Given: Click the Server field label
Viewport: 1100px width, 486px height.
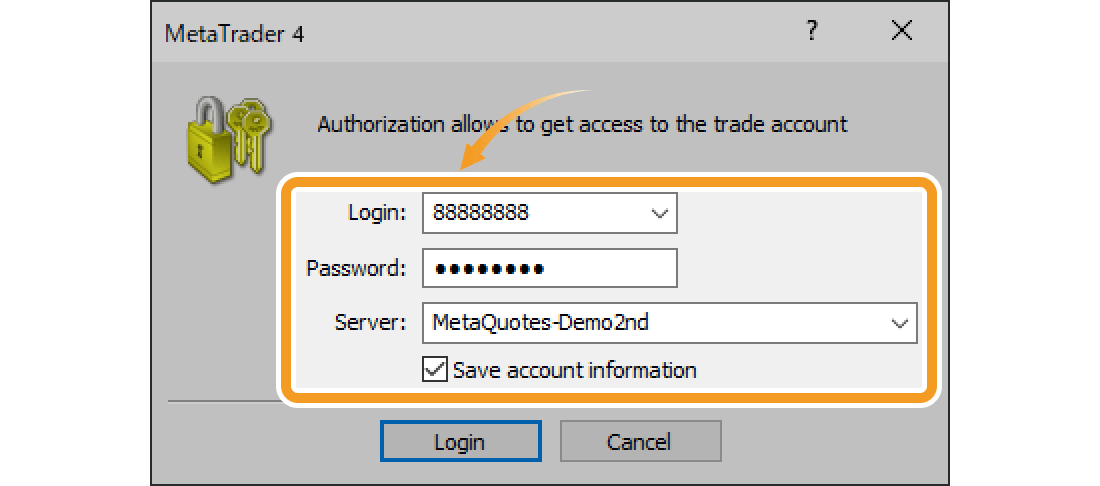Looking at the screenshot, I should [371, 323].
